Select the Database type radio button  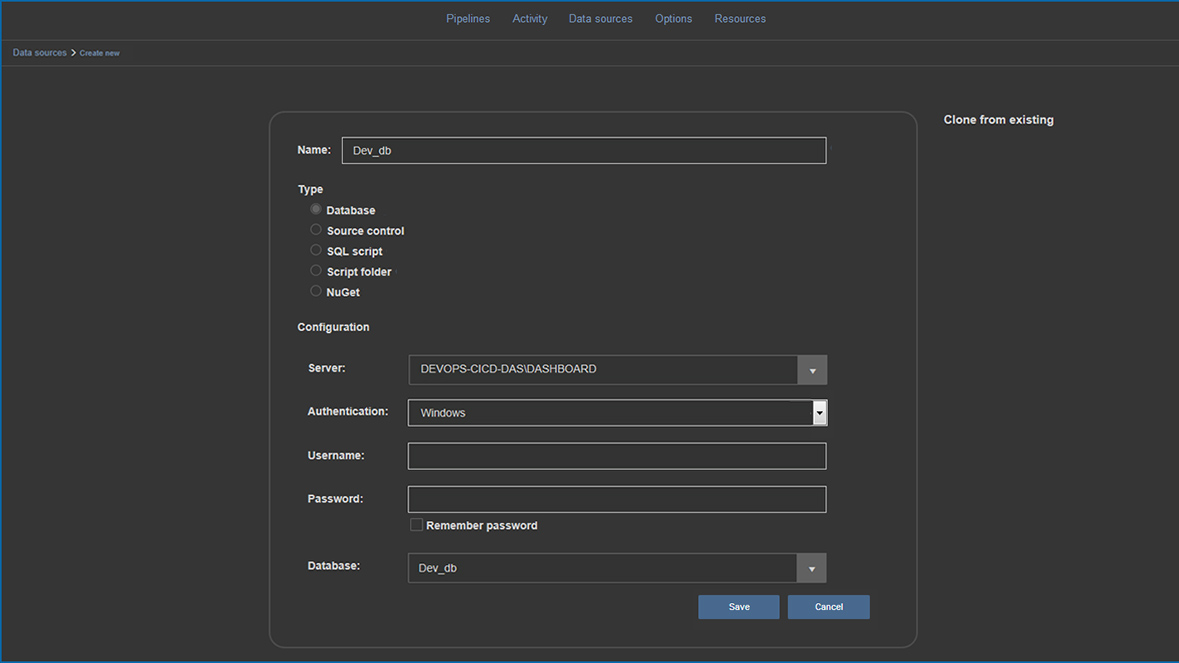click(315, 210)
